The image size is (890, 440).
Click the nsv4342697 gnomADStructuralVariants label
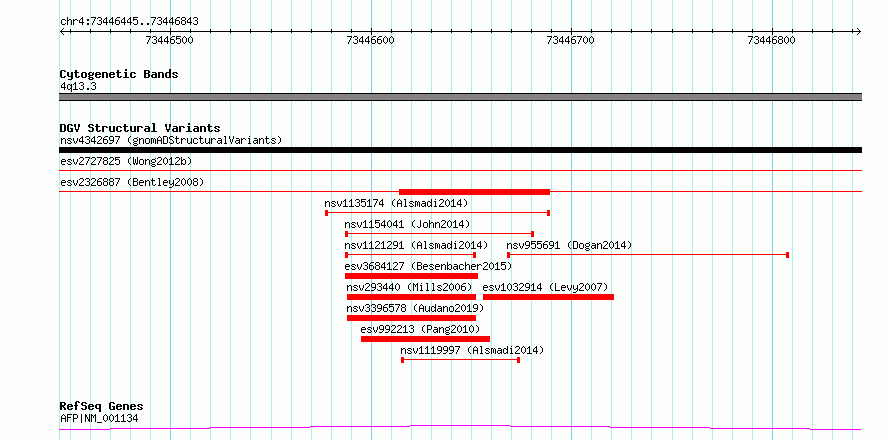click(171, 140)
